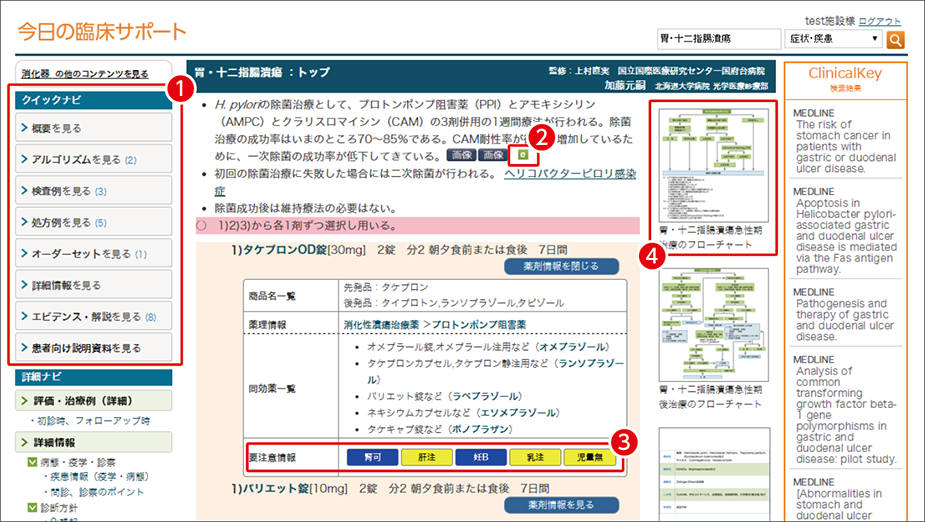Open the second 画像 image badge

click(493, 155)
